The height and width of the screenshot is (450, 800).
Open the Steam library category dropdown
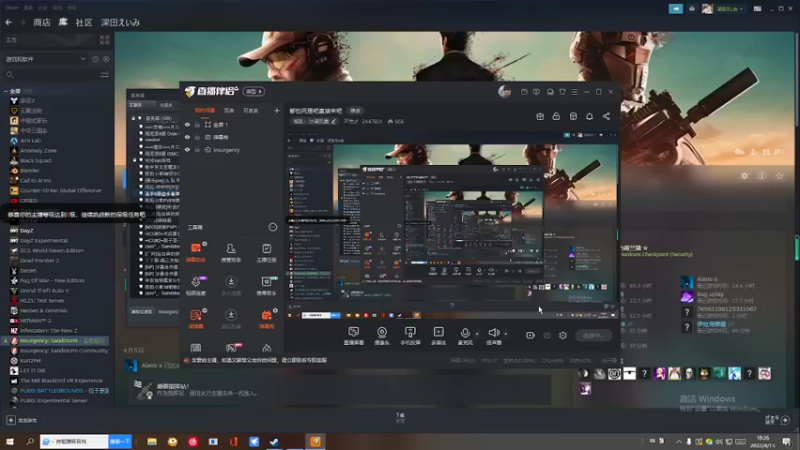[x=45, y=59]
